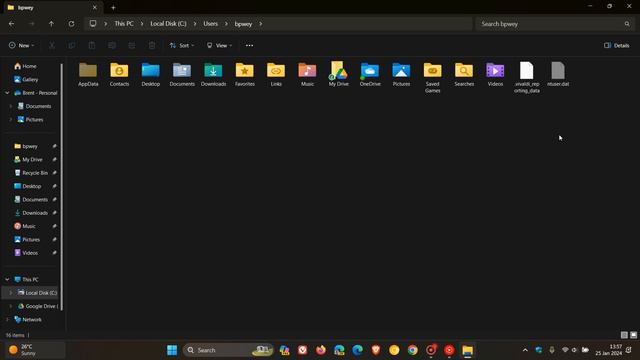Viewport: 640px width, 360px height.
Task: Open the Saved Games folder
Action: (433, 78)
